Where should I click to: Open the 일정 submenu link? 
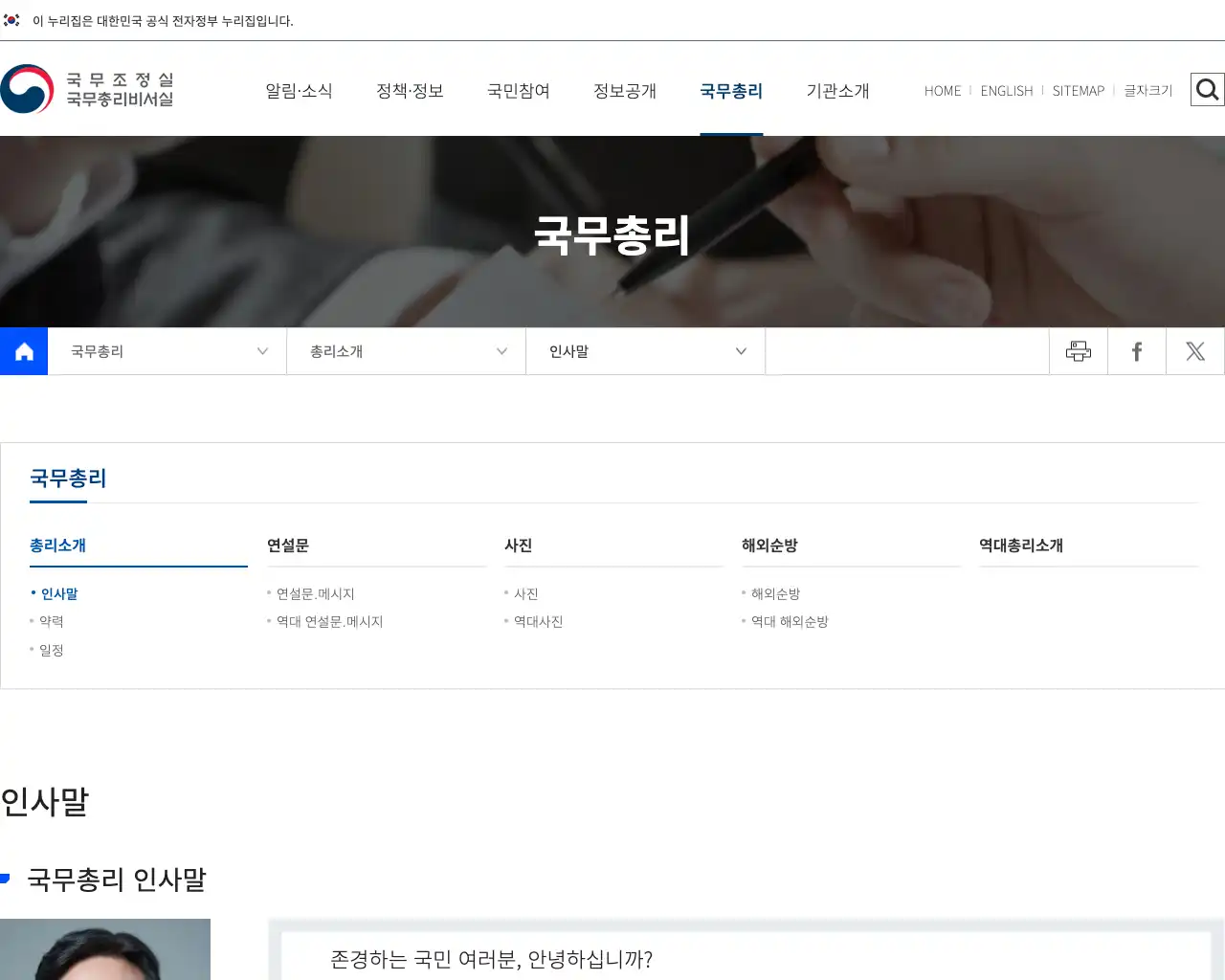pos(52,651)
